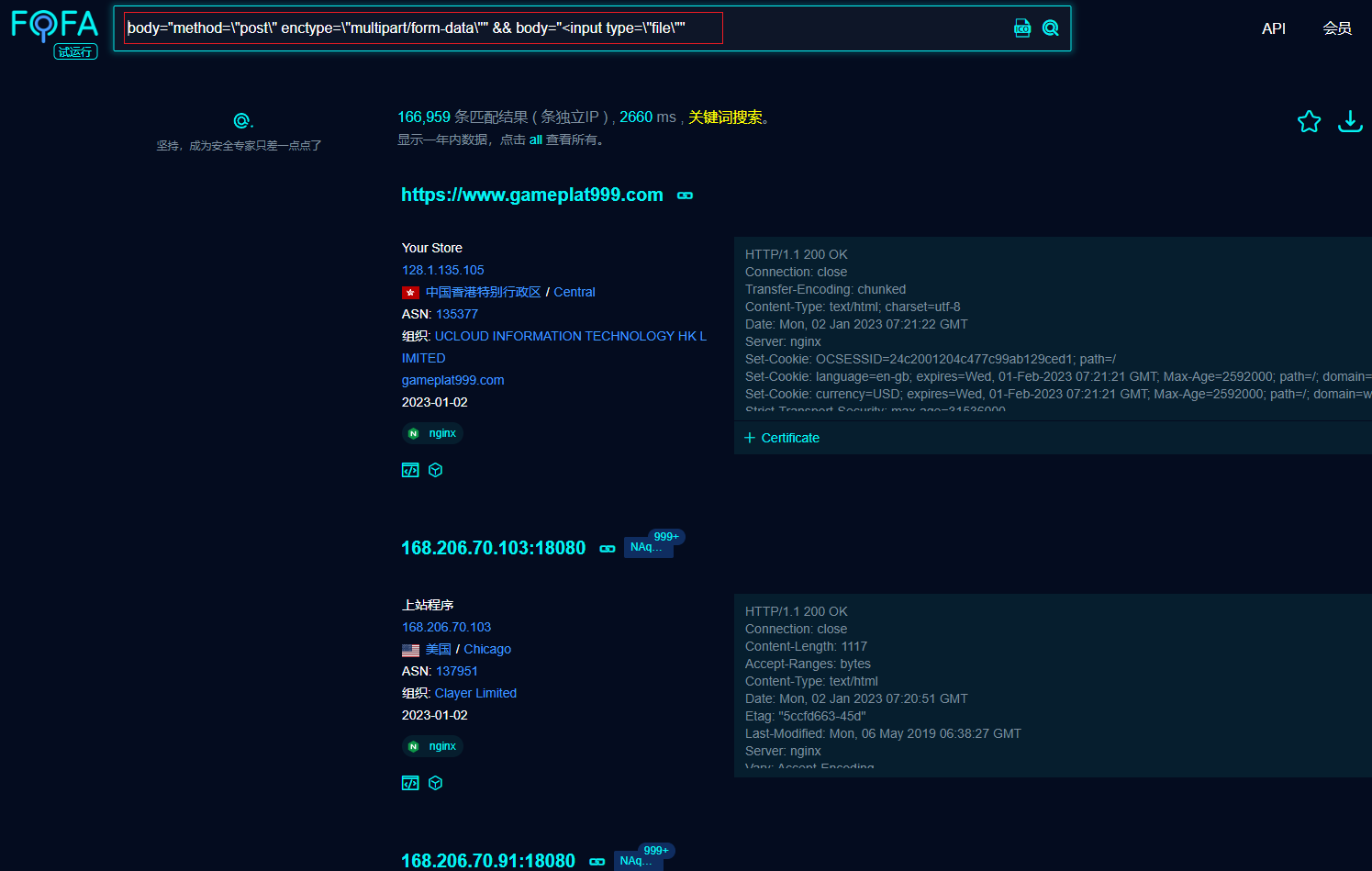Click the 'Set-Cookie: currency=USD' header line
Viewport: 1372px width, 871px height.
1058,394
